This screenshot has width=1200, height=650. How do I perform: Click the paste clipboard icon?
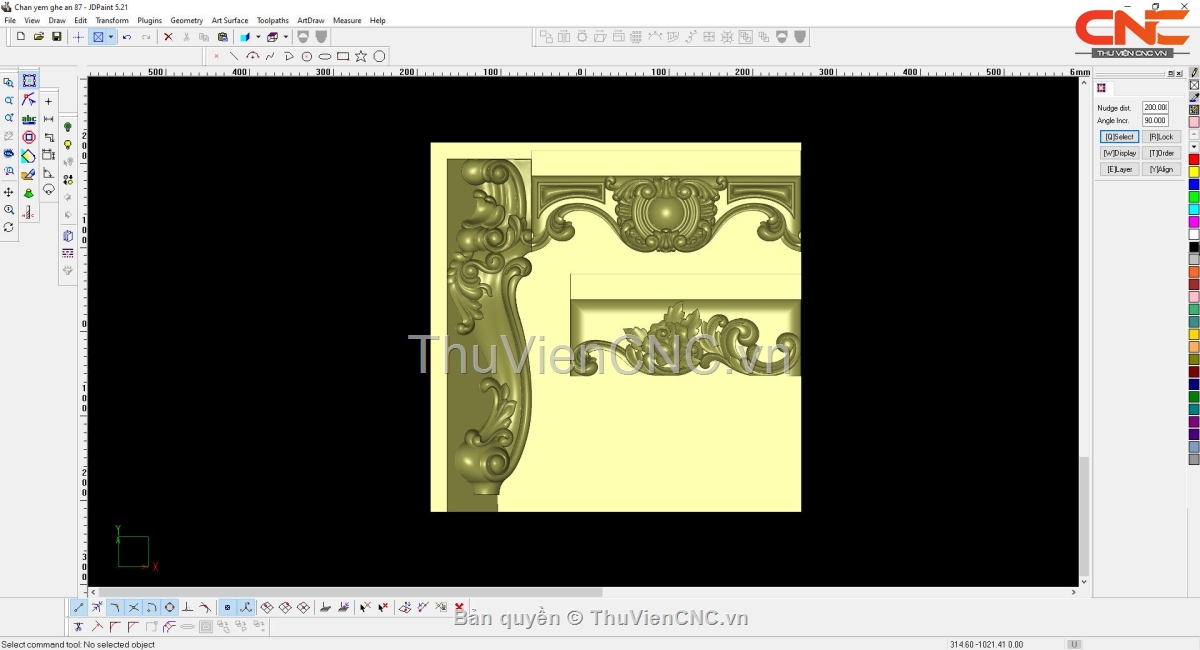[x=222, y=37]
